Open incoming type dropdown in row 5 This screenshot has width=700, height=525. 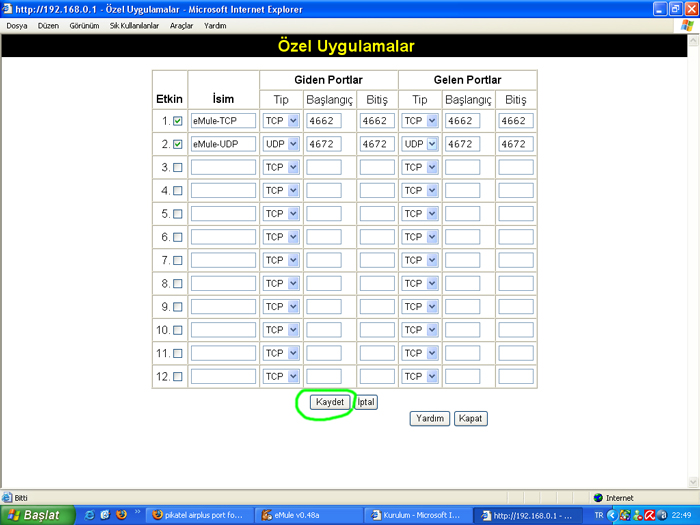[420, 213]
